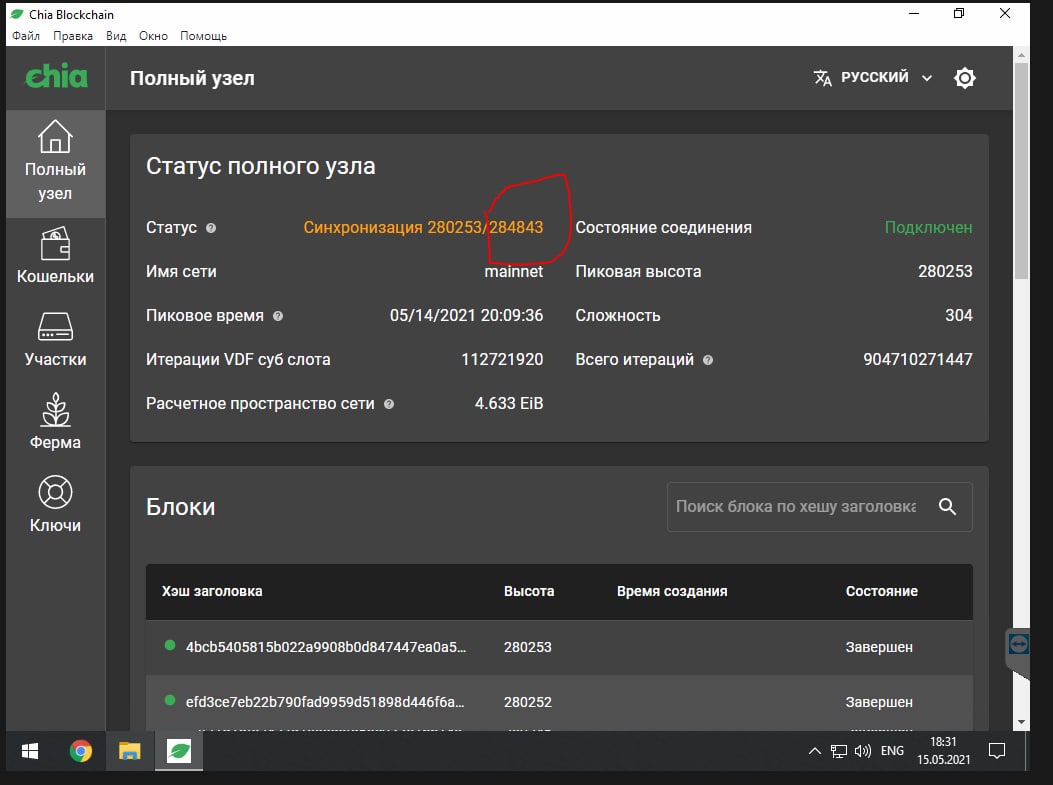Click the scrollbar down arrow

click(x=1021, y=722)
